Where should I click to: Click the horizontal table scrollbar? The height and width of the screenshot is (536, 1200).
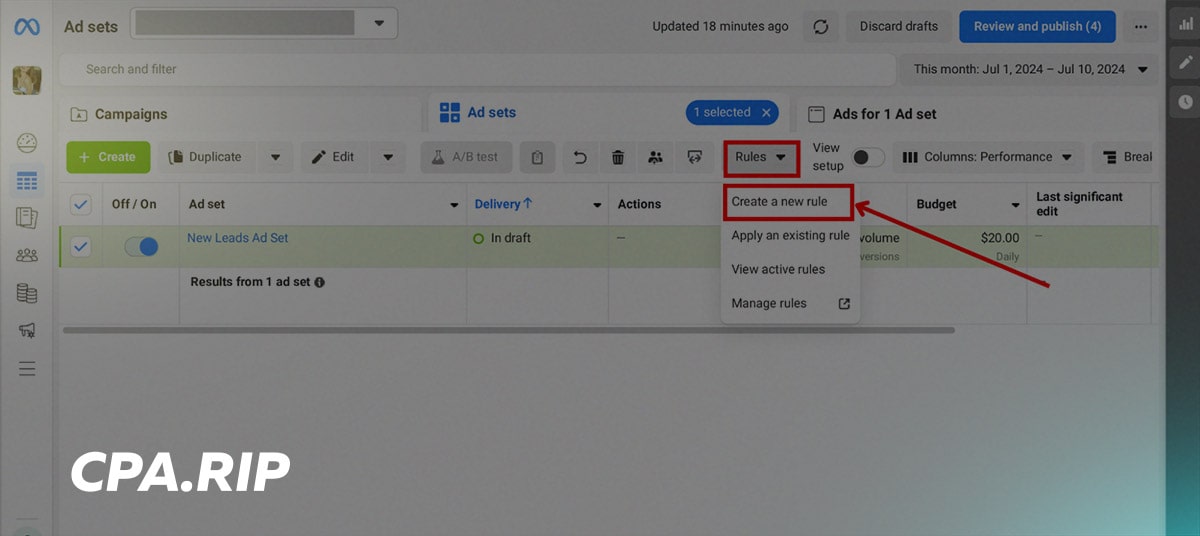[x=508, y=330]
